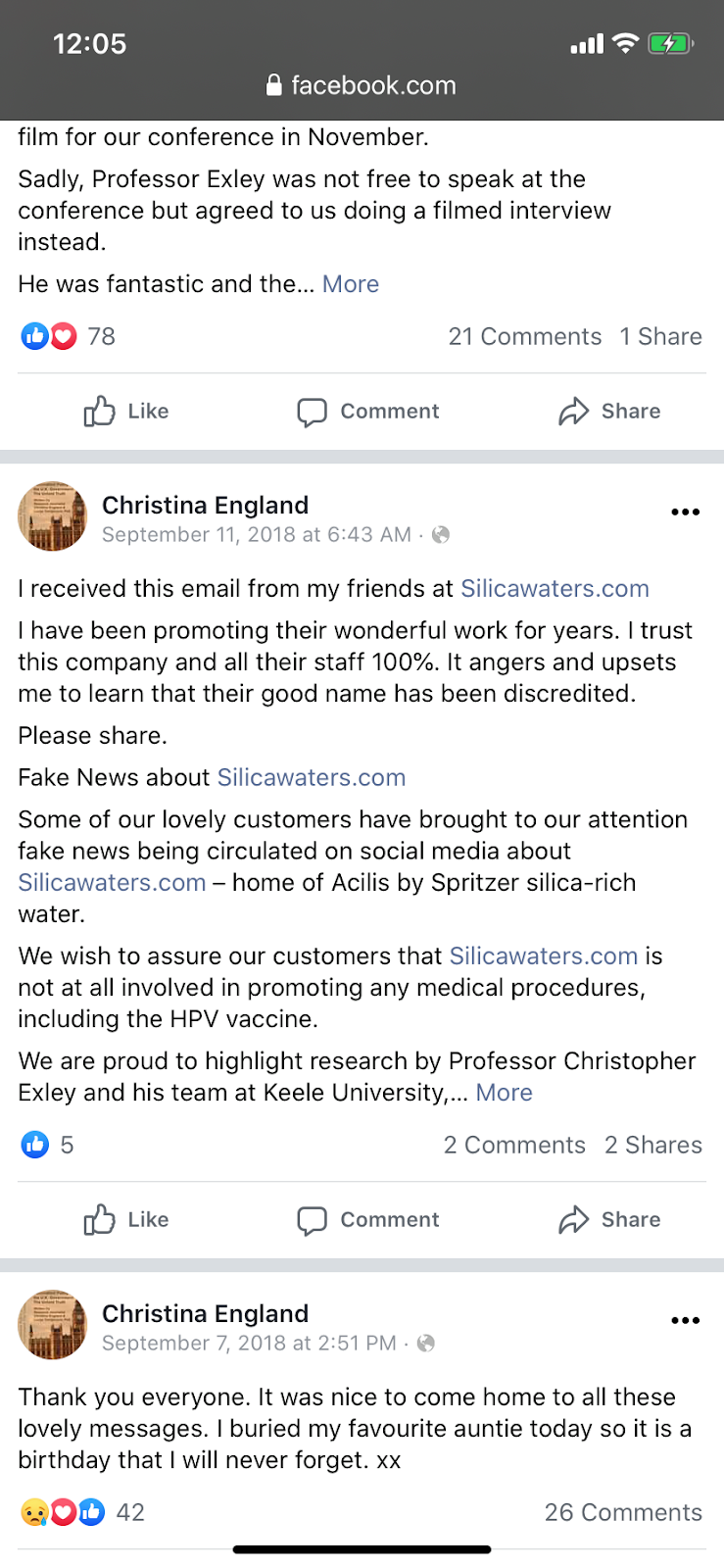Screen dimensions: 724x1568
Task: Open options menu for September 7 post
Action: click(685, 1320)
